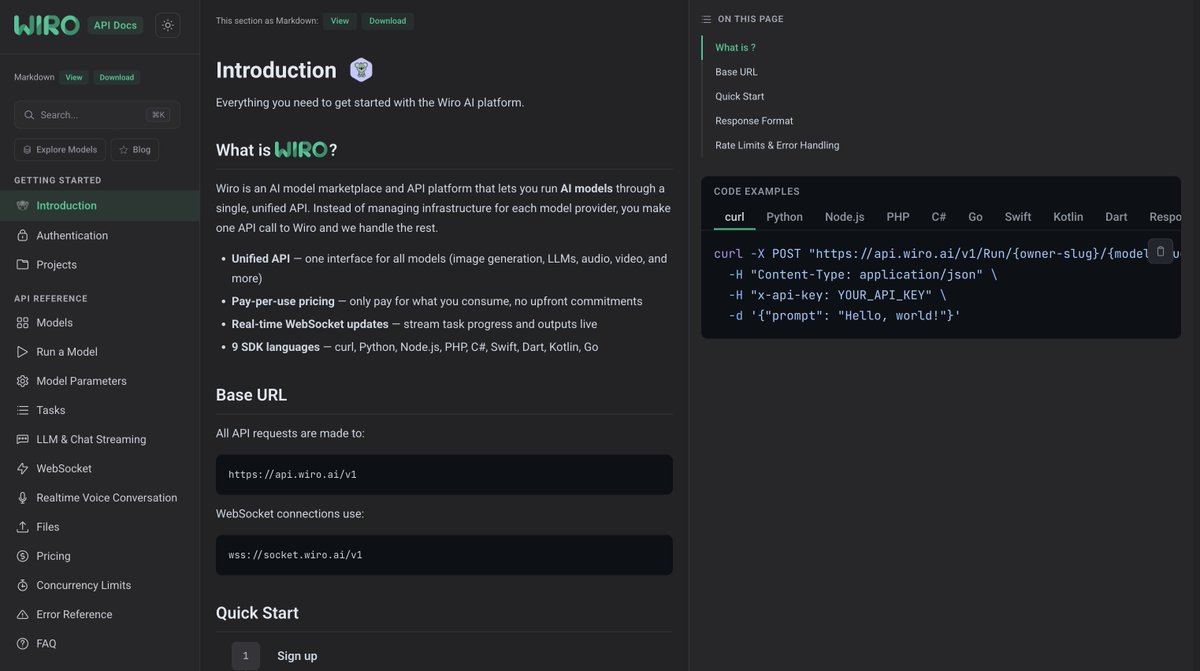
Task: Toggle the light/dark theme switch
Action: pyautogui.click(x=167, y=25)
